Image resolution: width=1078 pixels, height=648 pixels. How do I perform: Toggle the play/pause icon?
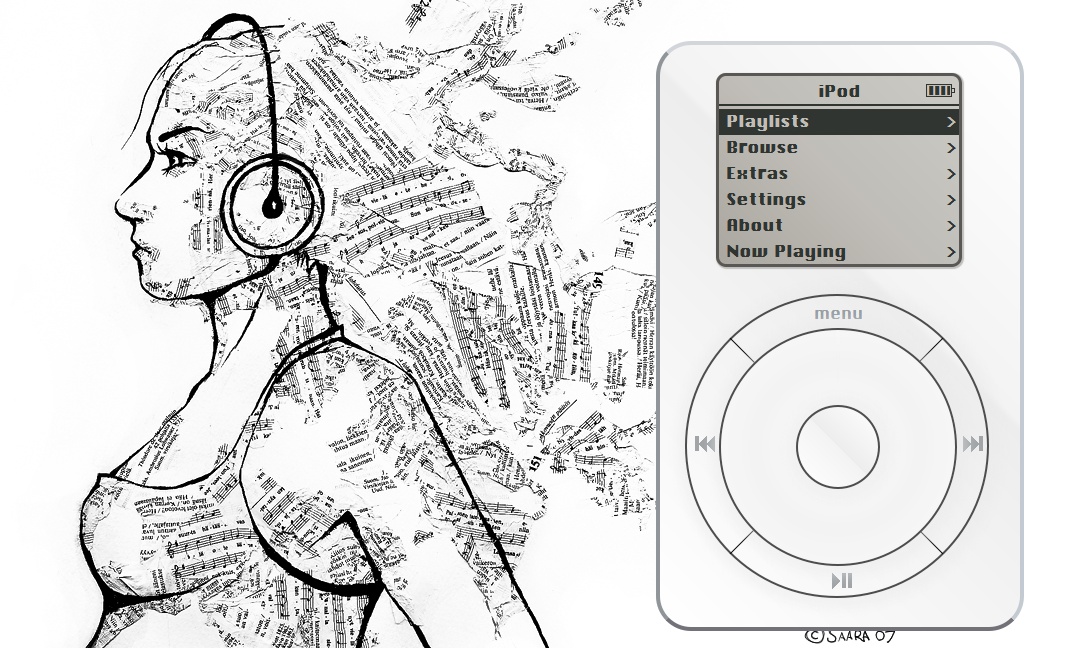click(x=842, y=581)
